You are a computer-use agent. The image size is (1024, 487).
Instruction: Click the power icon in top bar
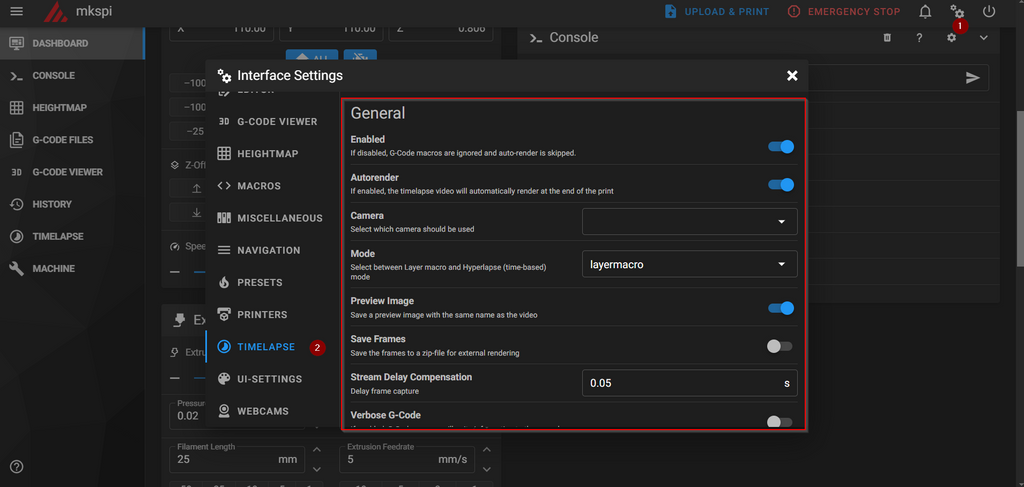click(x=989, y=12)
